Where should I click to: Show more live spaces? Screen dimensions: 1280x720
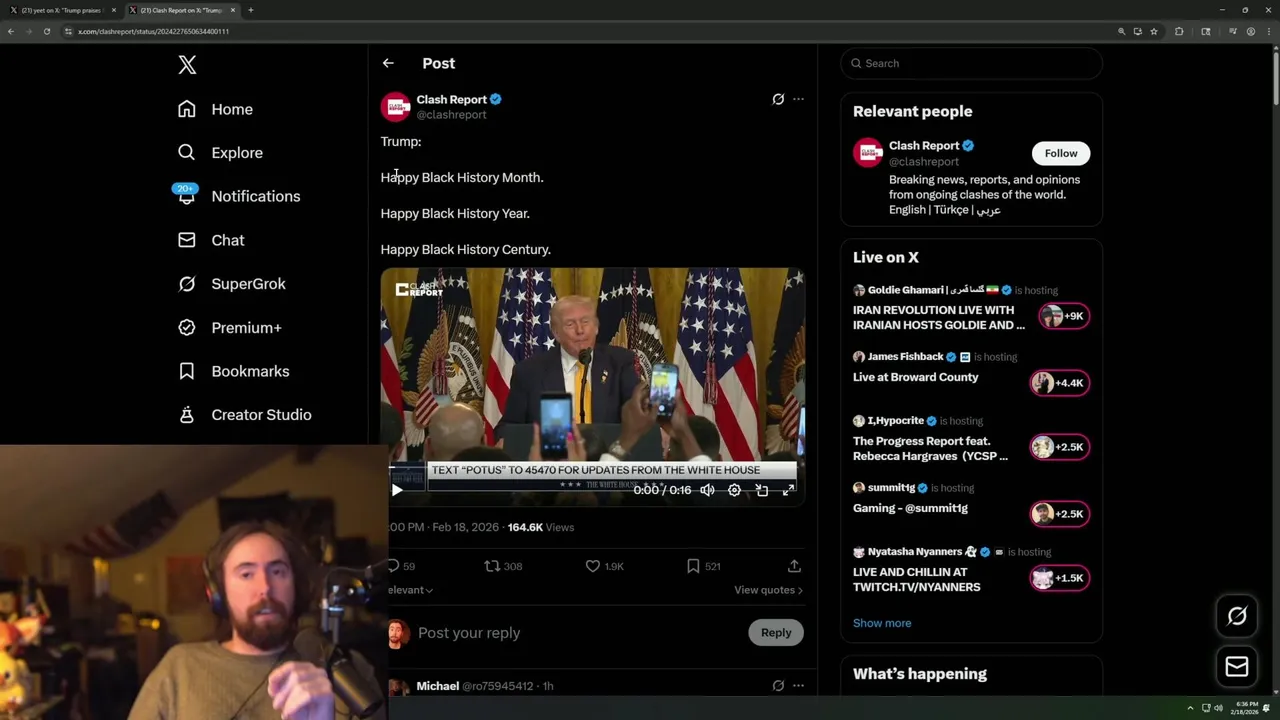[x=882, y=623]
